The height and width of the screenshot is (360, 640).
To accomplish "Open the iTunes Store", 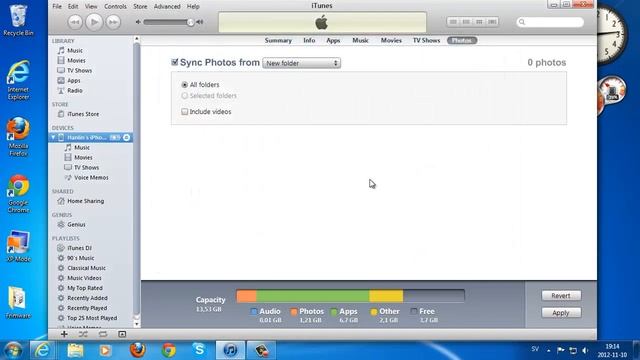I will pos(83,114).
